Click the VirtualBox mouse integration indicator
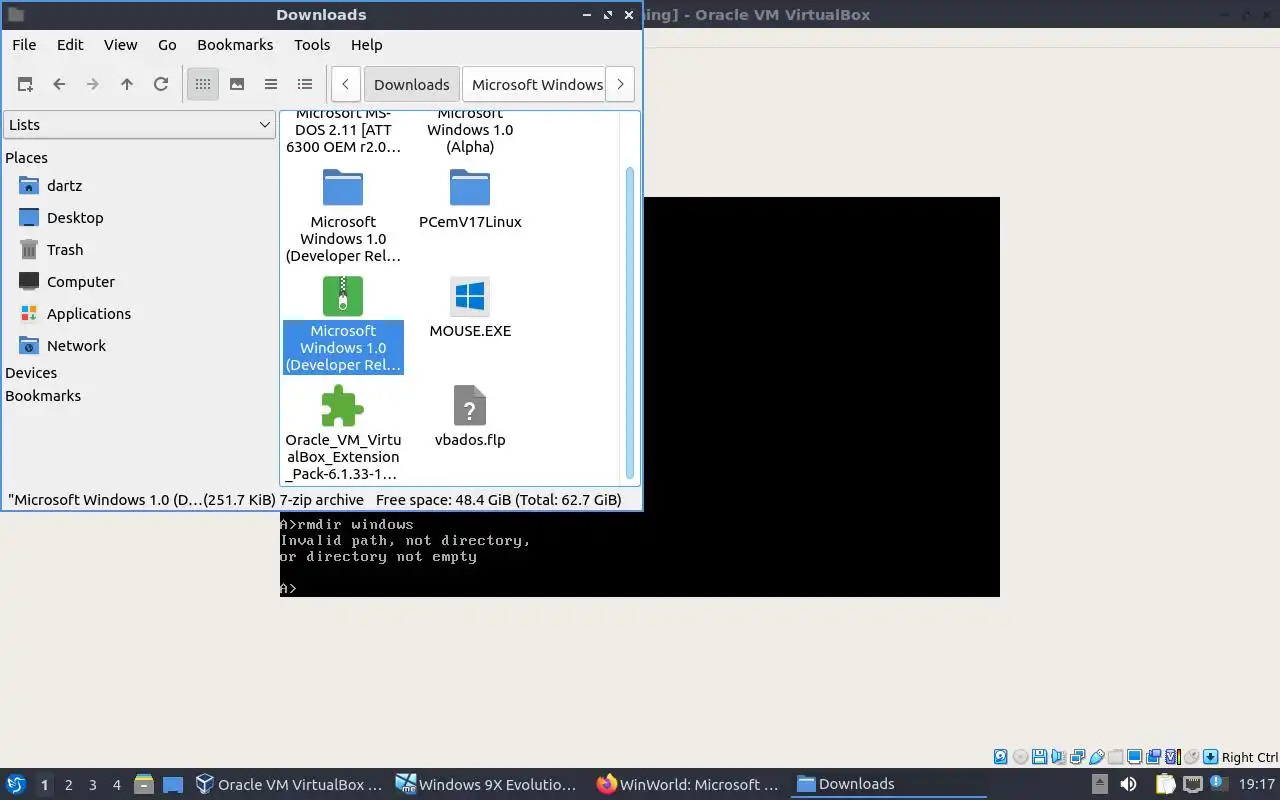1280x800 pixels. (x=1191, y=757)
